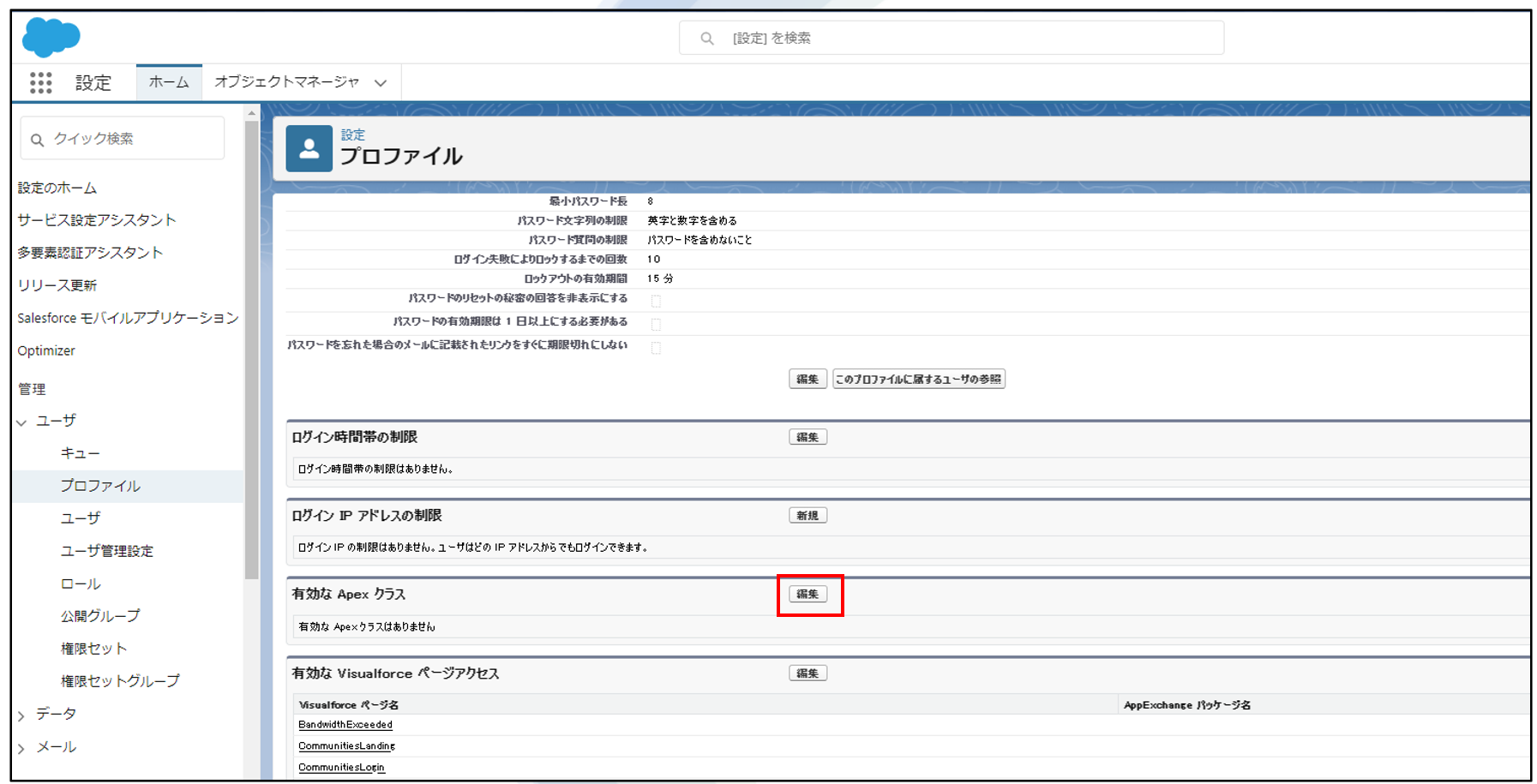This screenshot has width=1537, height=784.
Task: Click the sidebar vertical scrollbar
Action: click(x=251, y=343)
